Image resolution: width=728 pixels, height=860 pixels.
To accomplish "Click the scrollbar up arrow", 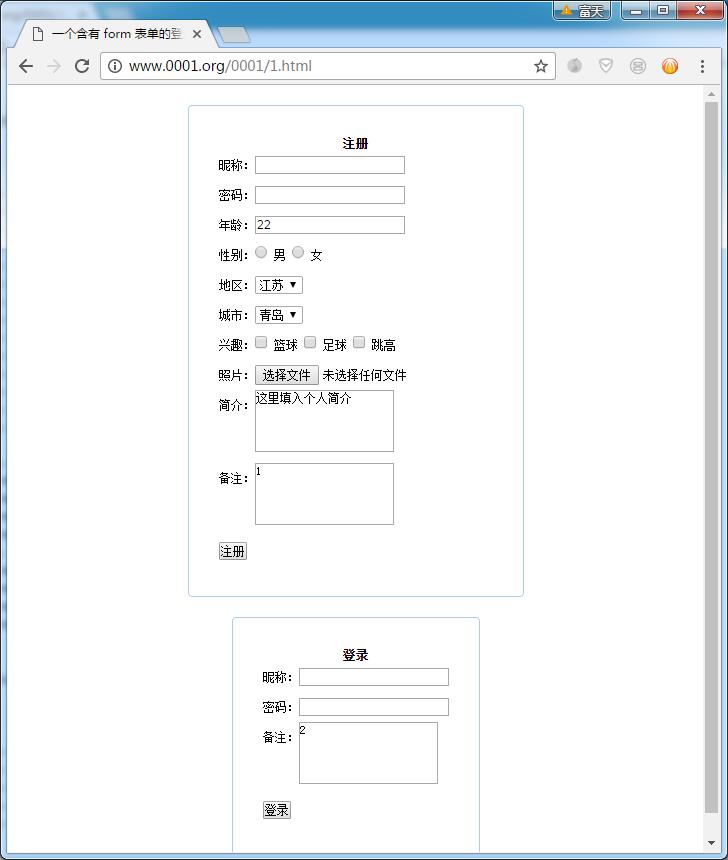I will click(711, 94).
